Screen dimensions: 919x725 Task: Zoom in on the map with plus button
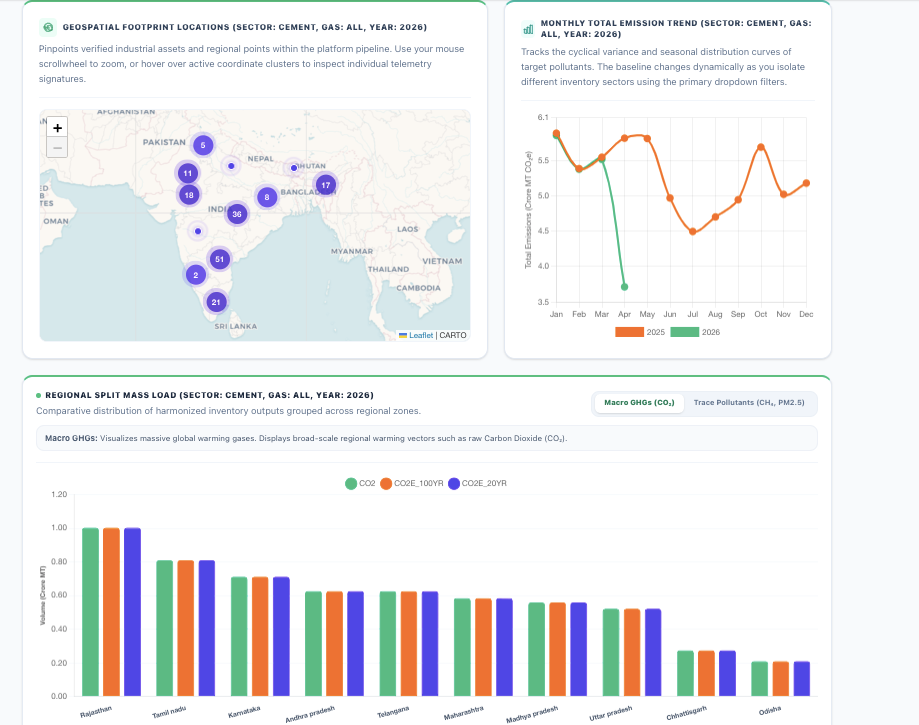pos(57,127)
